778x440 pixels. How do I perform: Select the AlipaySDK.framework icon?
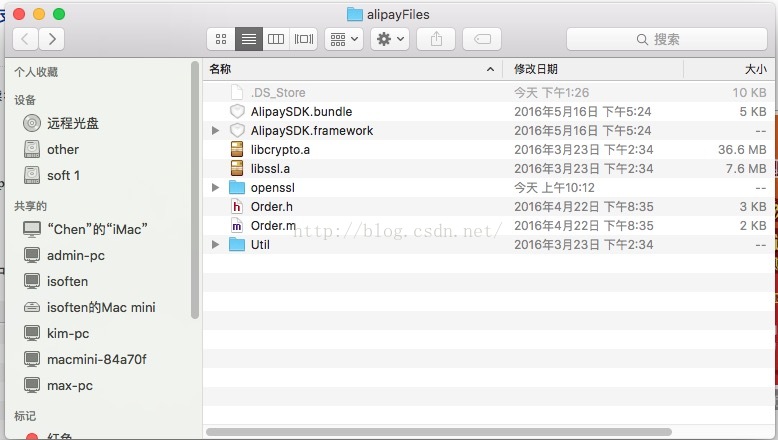click(237, 130)
